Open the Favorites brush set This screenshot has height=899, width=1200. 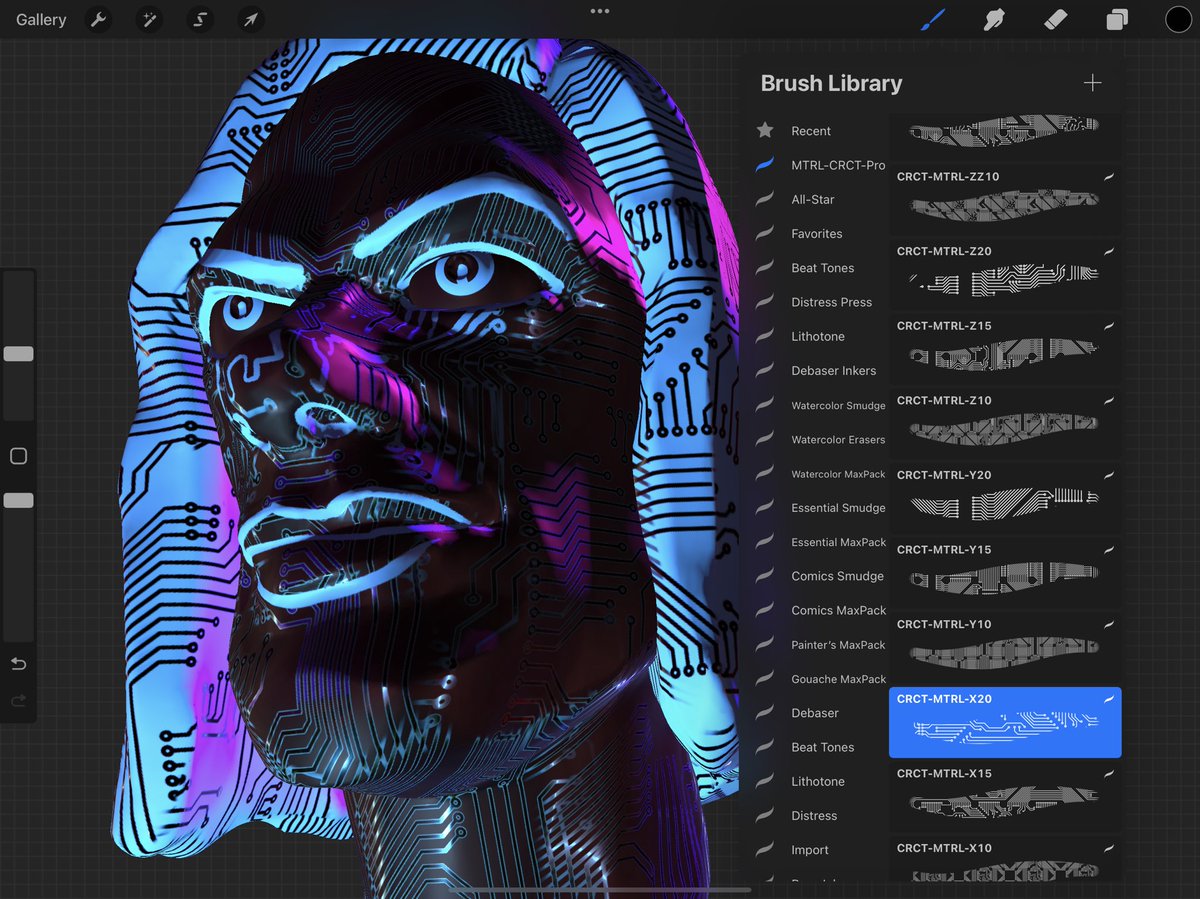pyautogui.click(x=817, y=233)
